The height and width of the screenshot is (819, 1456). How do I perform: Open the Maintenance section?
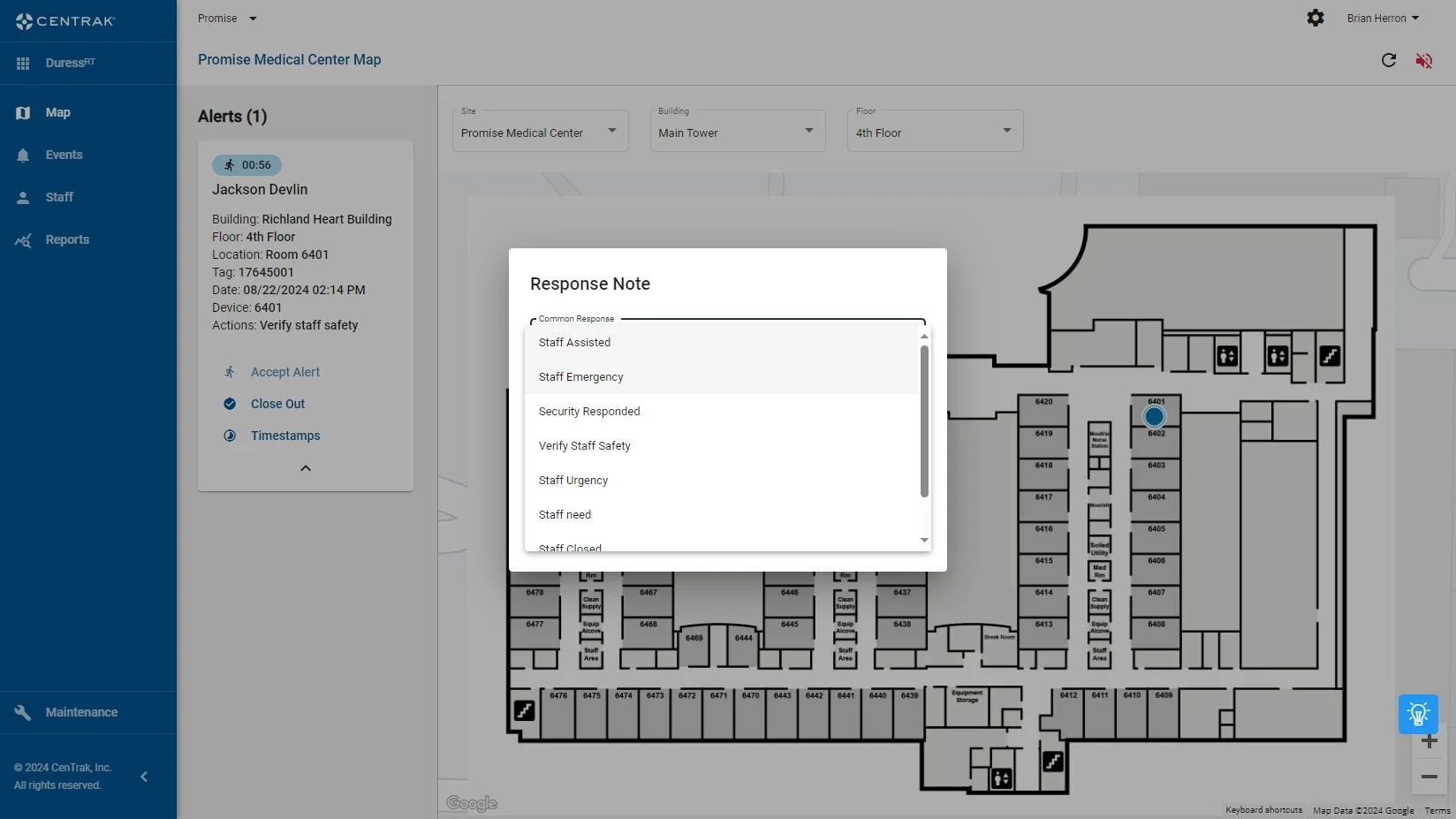pyautogui.click(x=88, y=712)
